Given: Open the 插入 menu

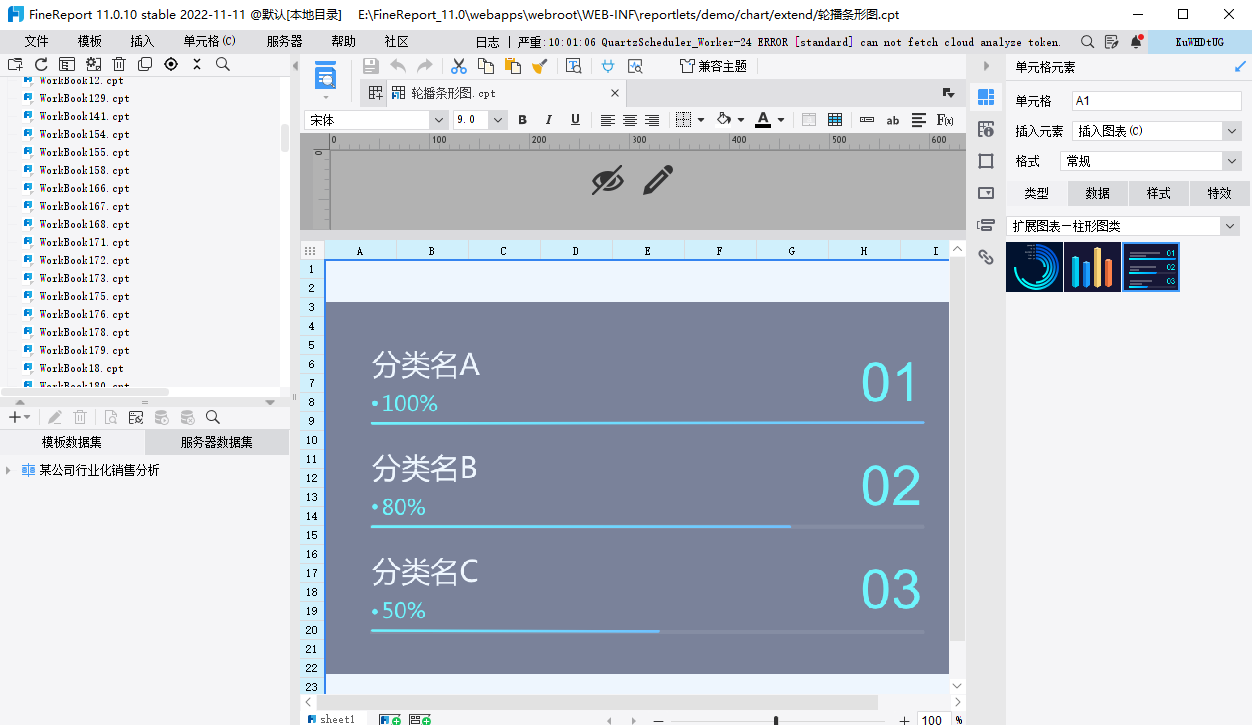Looking at the screenshot, I should [x=143, y=41].
